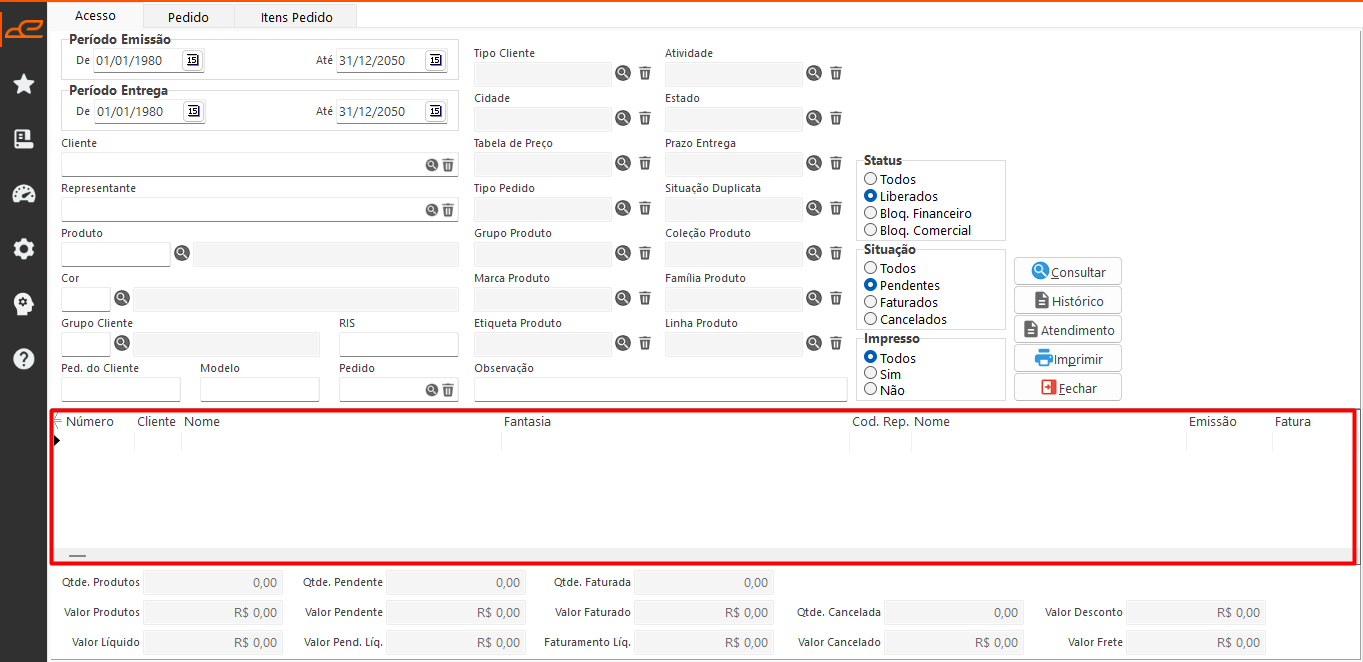Open settings gear in the sidebar
Image resolution: width=1363 pixels, height=662 pixels.
24,249
